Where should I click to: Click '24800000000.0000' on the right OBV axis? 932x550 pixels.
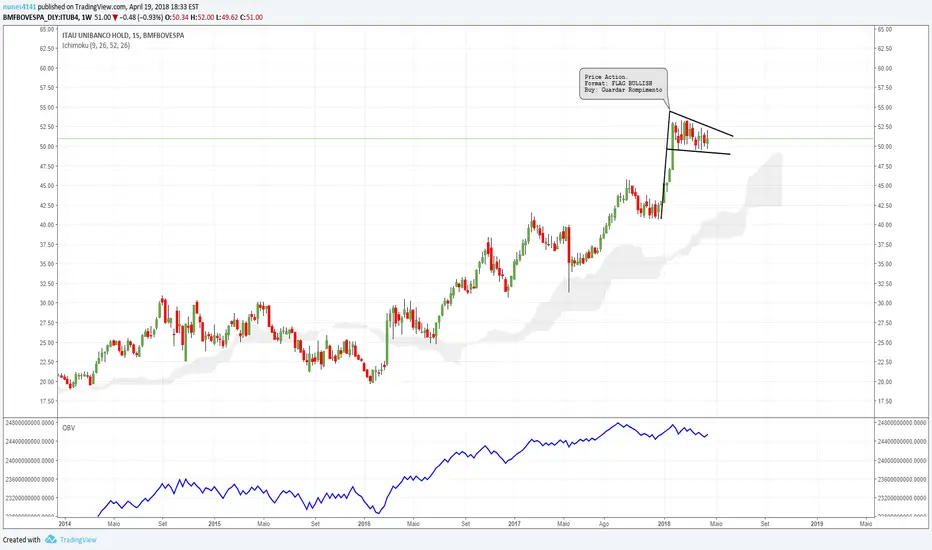click(901, 423)
